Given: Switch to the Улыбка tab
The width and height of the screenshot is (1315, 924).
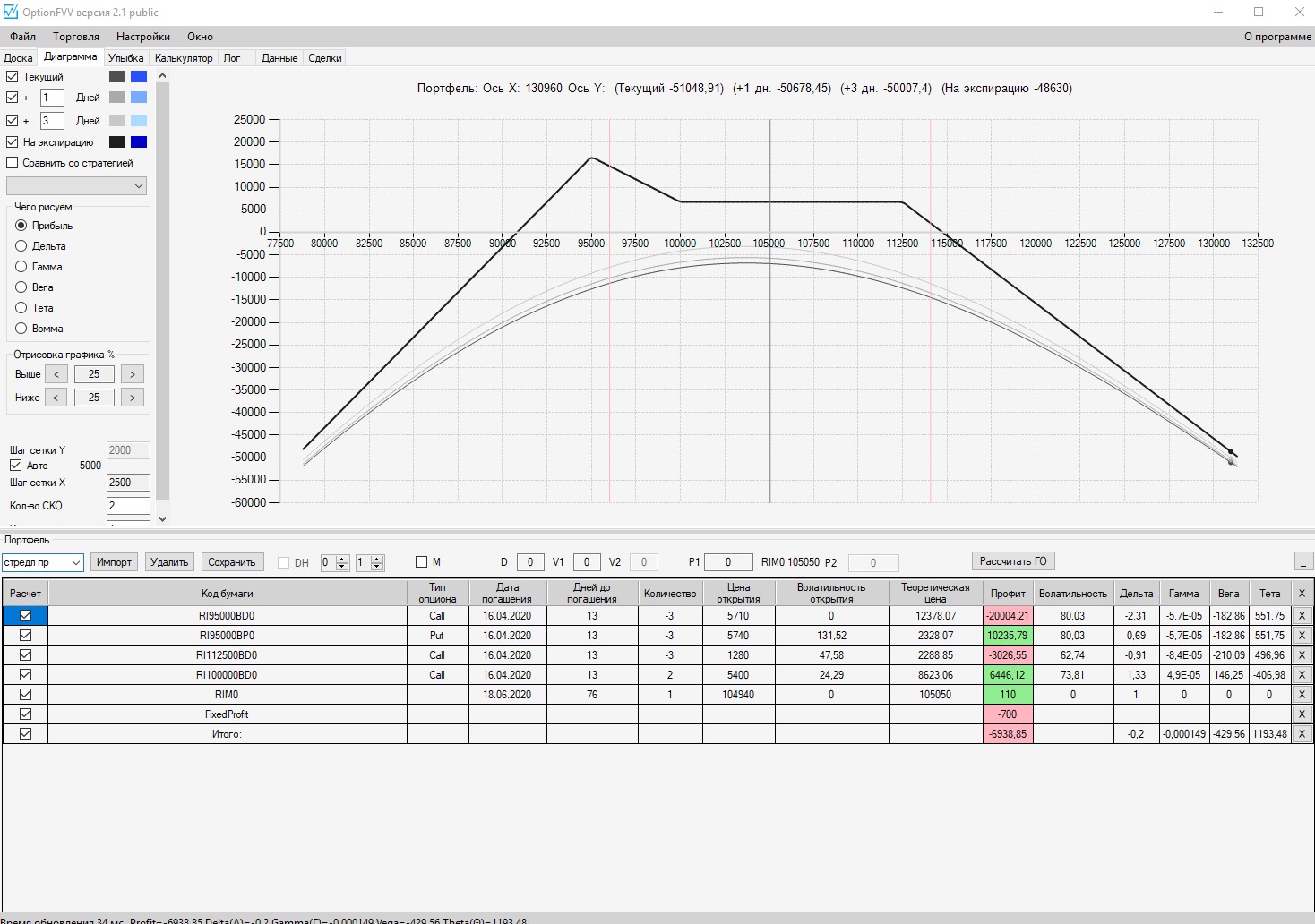Looking at the screenshot, I should [x=126, y=58].
